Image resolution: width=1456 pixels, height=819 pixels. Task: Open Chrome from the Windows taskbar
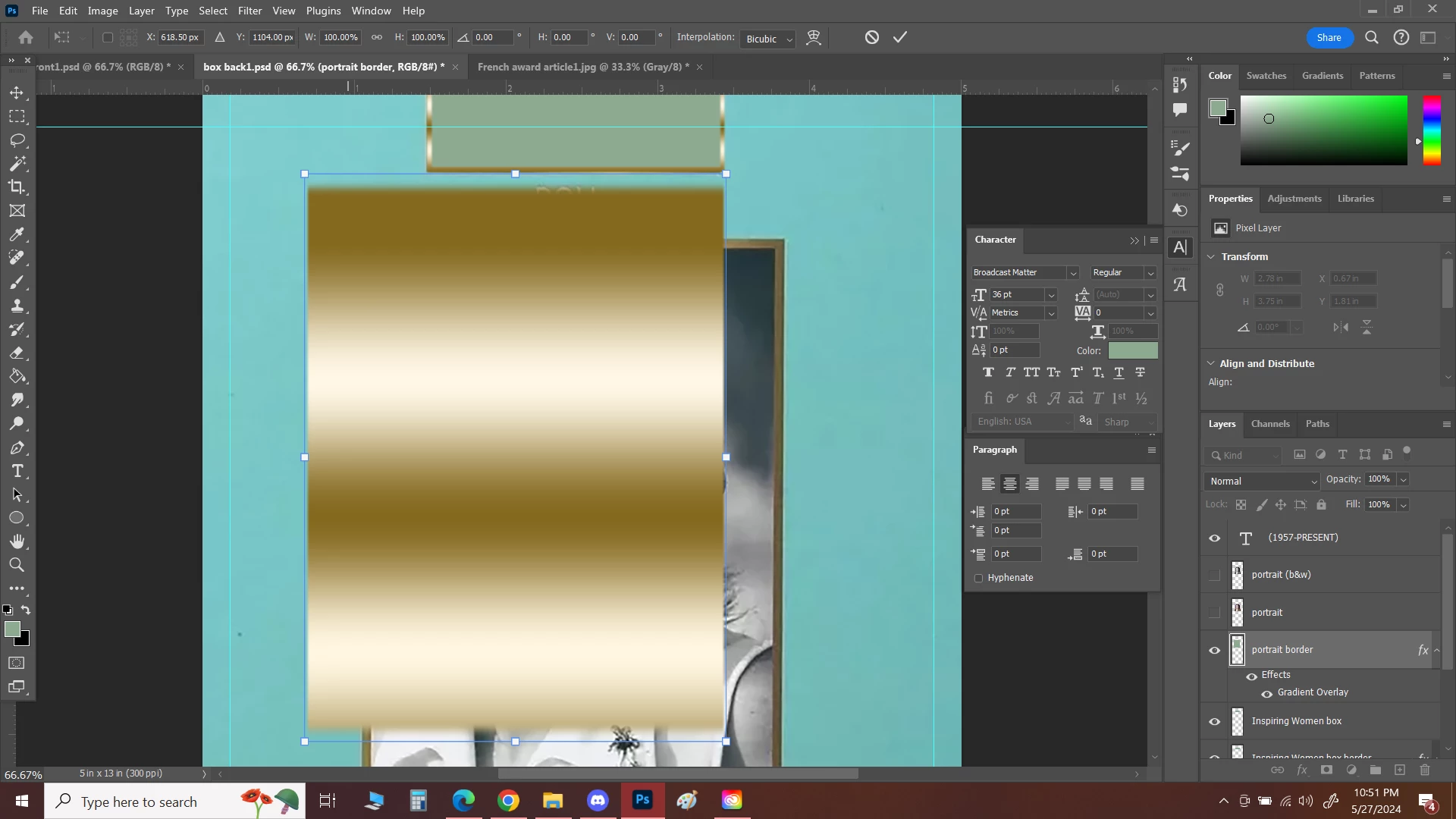(x=508, y=801)
